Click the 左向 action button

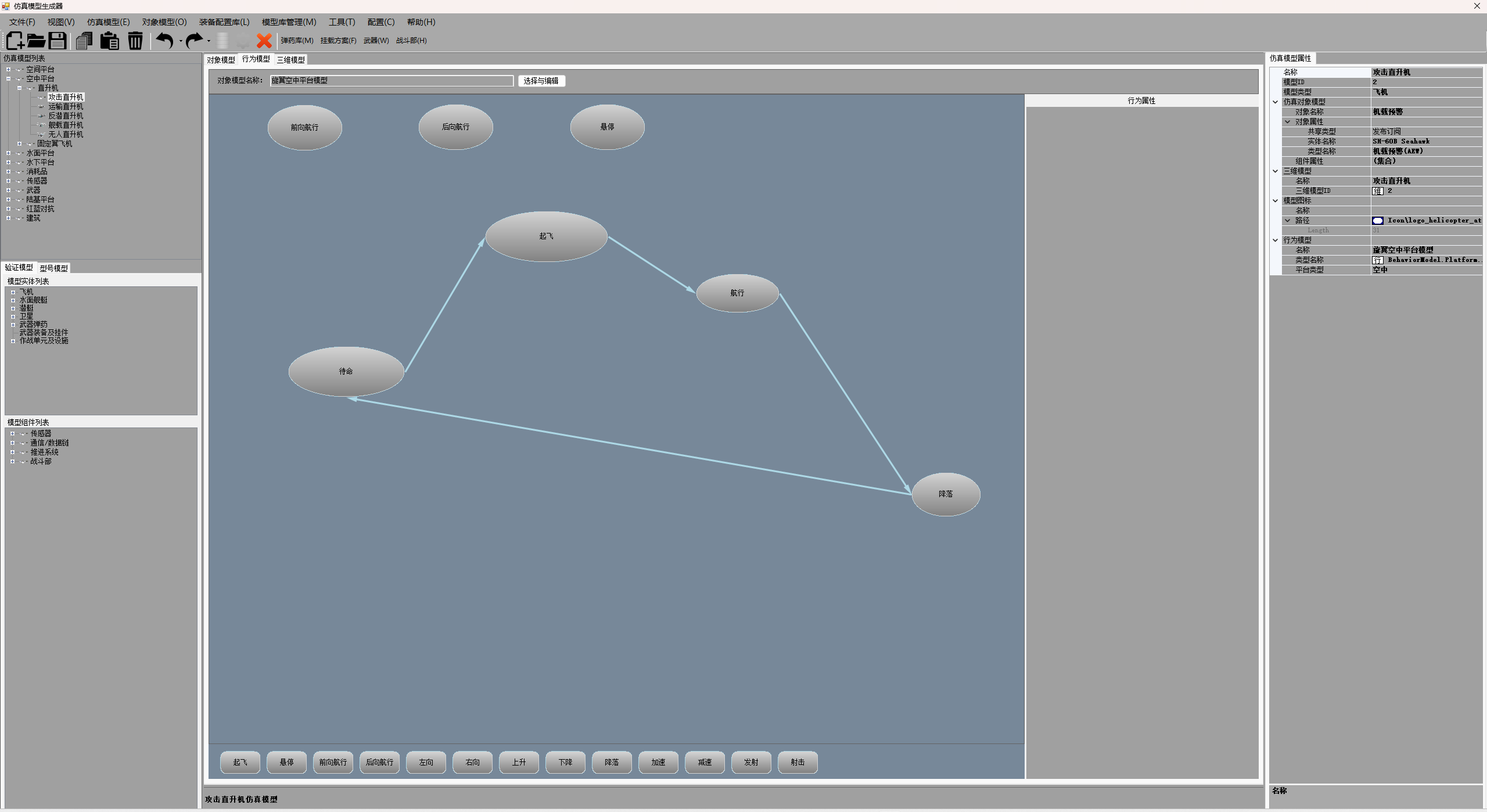[x=426, y=763]
